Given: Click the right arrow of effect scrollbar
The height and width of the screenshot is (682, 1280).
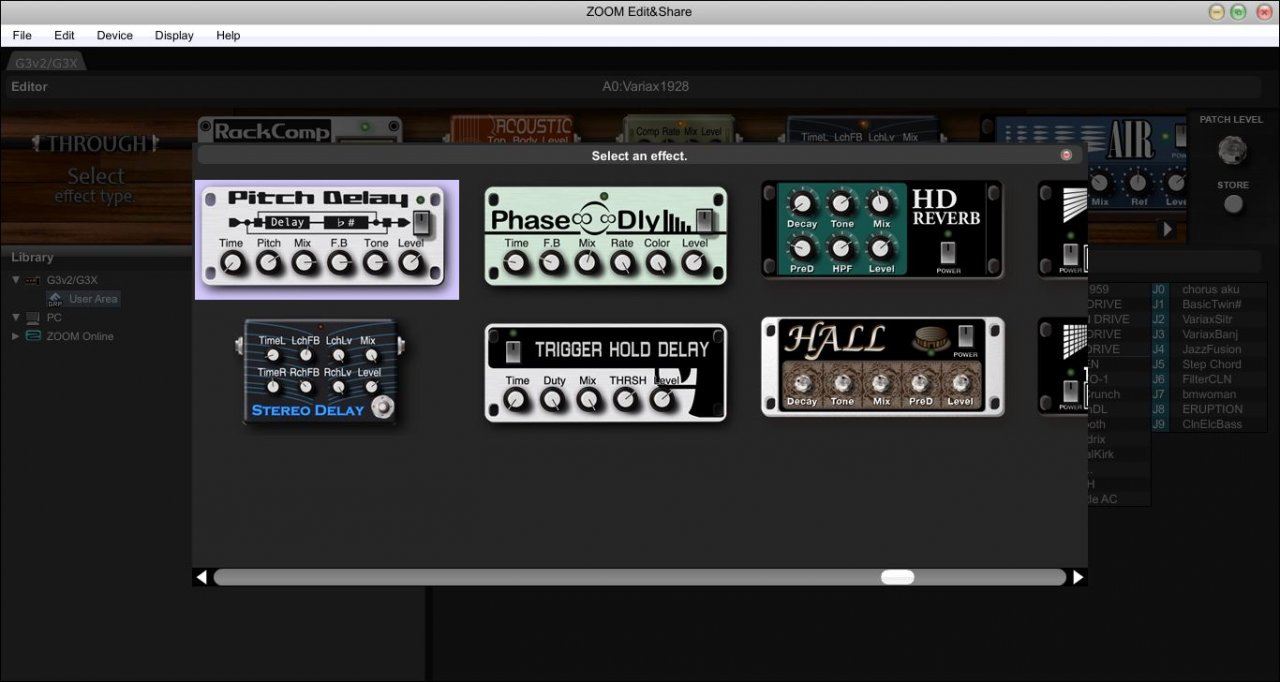Looking at the screenshot, I should coord(1078,577).
